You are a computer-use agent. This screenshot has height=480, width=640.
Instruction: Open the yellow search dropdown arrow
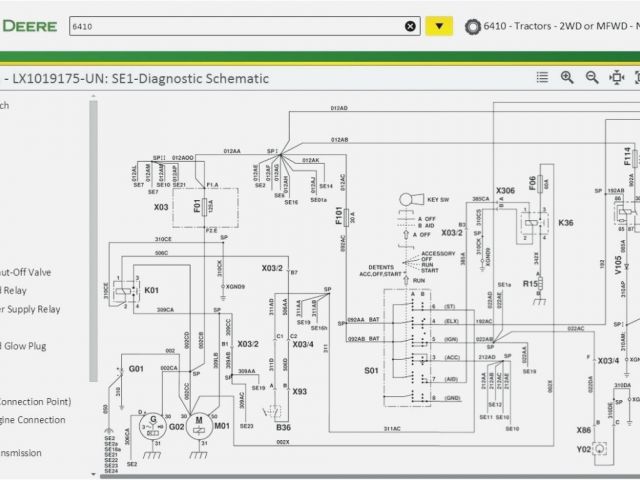[x=439, y=27]
